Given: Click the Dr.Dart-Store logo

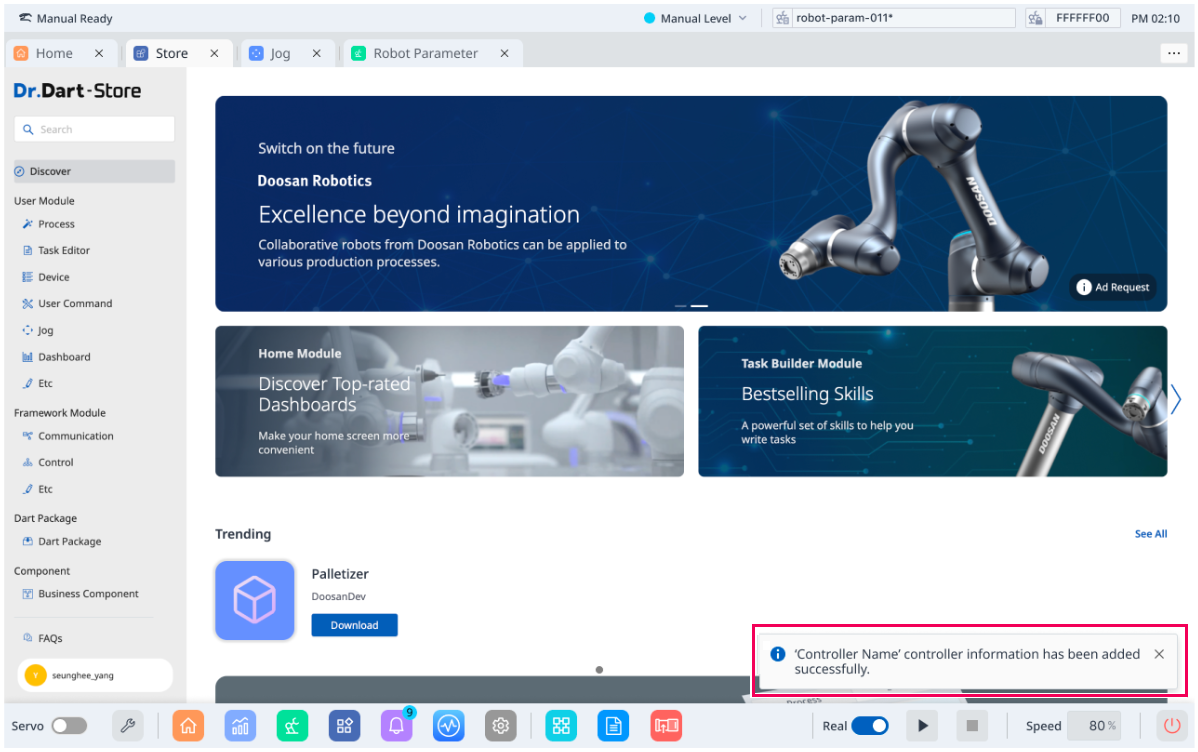Looking at the screenshot, I should (77, 91).
